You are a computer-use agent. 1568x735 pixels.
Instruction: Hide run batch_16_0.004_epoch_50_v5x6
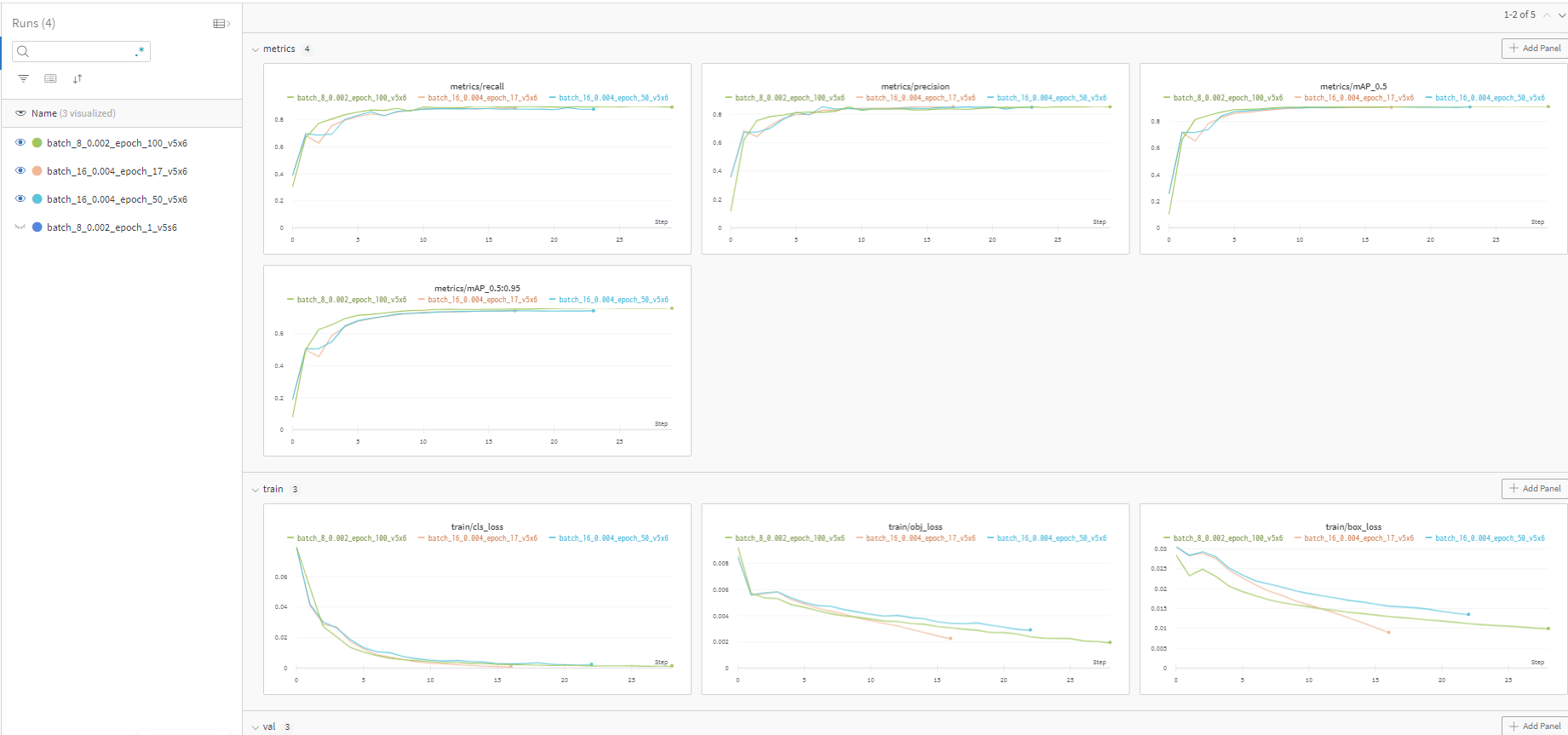pyautogui.click(x=20, y=199)
